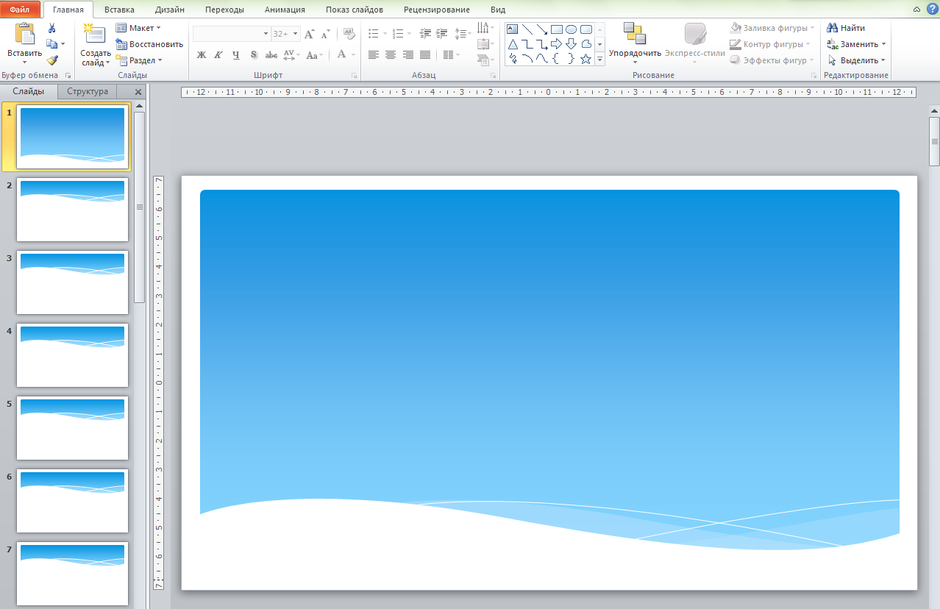Click the Paste (Вставить) clipboard icon
Image resolution: width=940 pixels, height=609 pixels.
coord(25,35)
